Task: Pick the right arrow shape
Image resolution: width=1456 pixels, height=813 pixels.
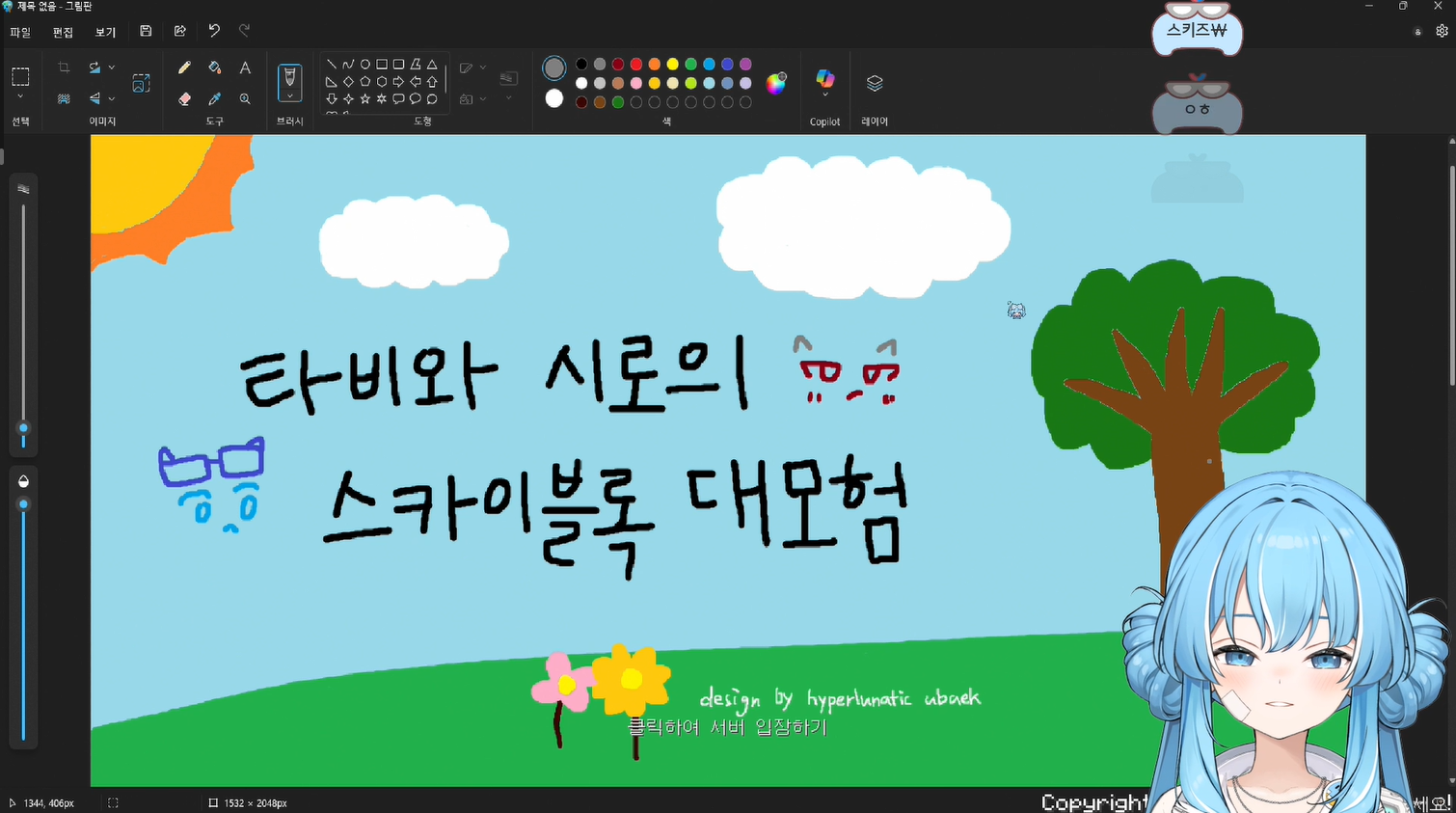Action: [x=398, y=82]
